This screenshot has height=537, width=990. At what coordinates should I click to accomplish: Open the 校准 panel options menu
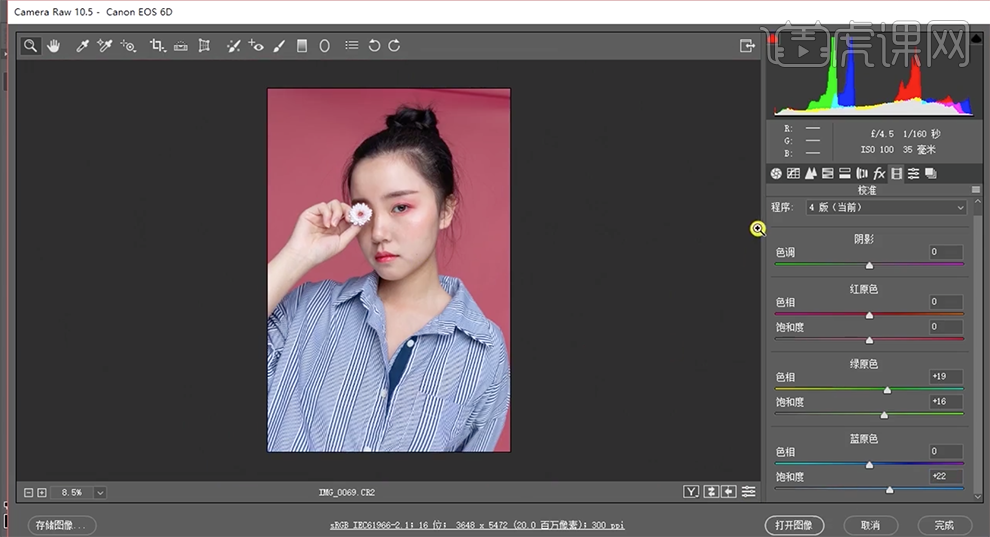coord(976,190)
